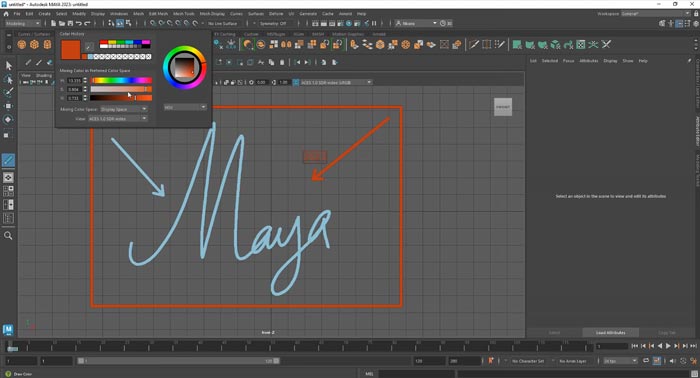Click the first teal shelf icon
The image size is (700, 378).
click(517, 44)
